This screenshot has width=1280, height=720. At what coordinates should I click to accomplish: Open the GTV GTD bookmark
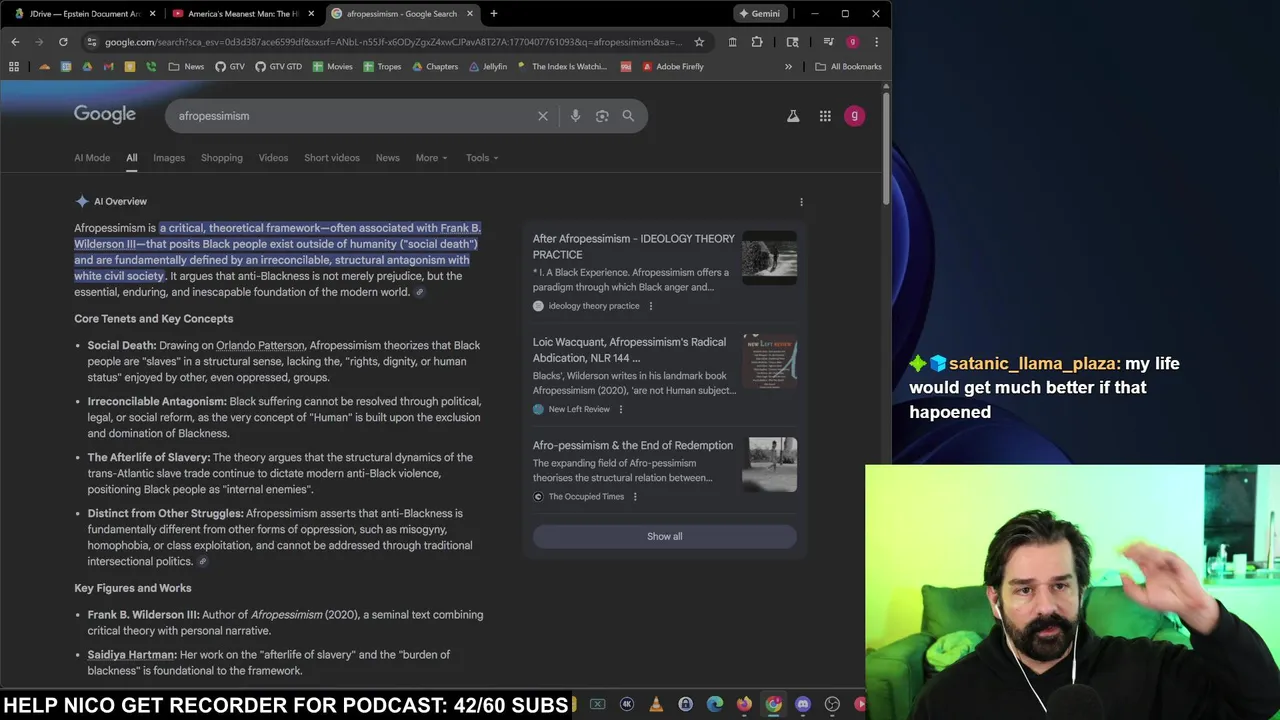point(278,66)
